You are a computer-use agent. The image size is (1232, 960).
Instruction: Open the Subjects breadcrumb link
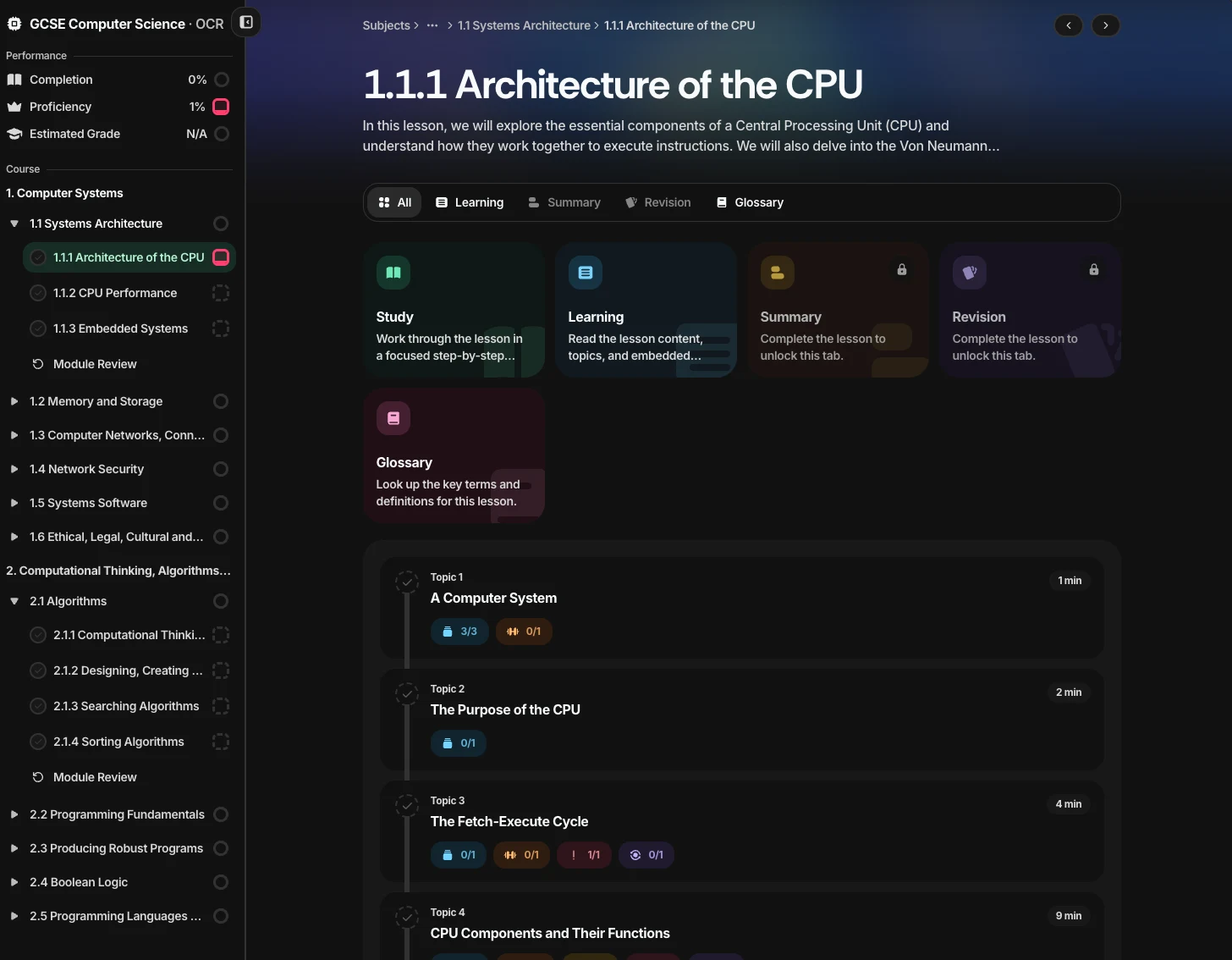pos(386,25)
